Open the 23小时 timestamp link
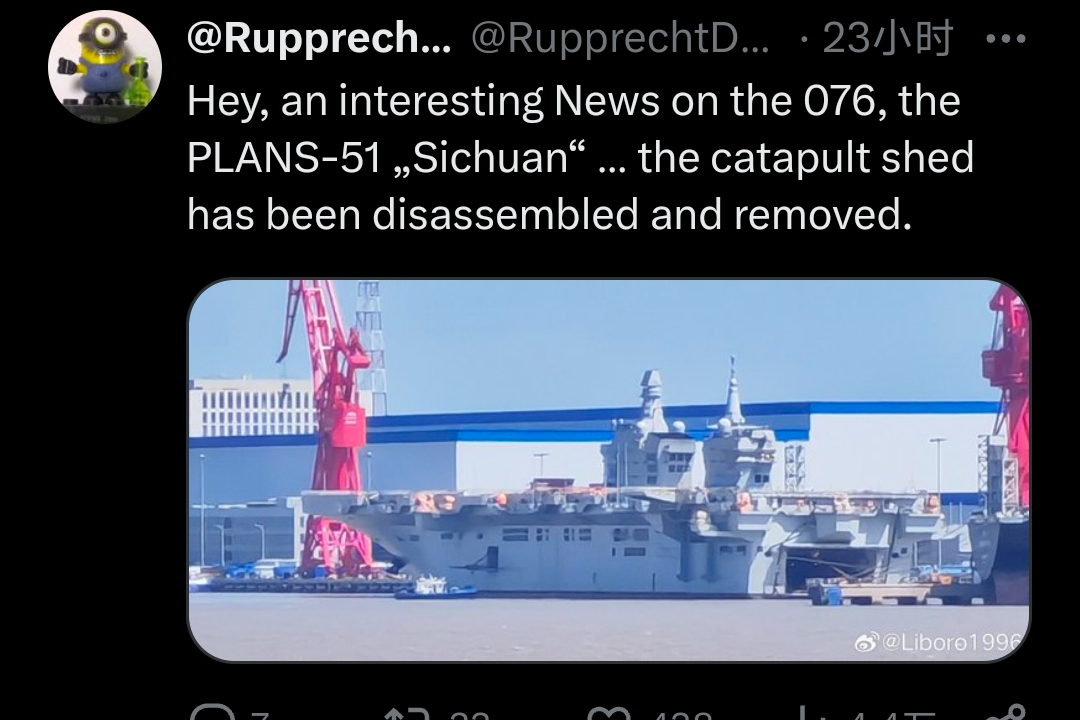The image size is (1080, 720). coord(888,39)
